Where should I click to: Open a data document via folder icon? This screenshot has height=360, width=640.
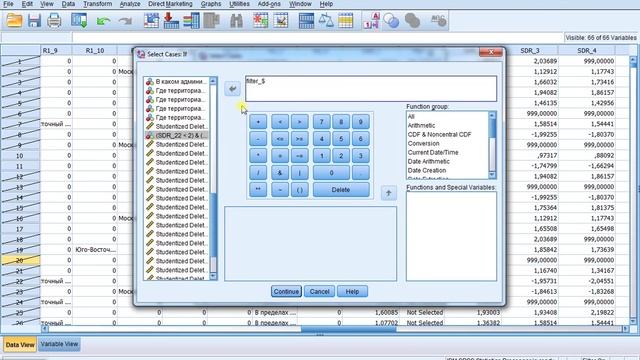(14, 20)
